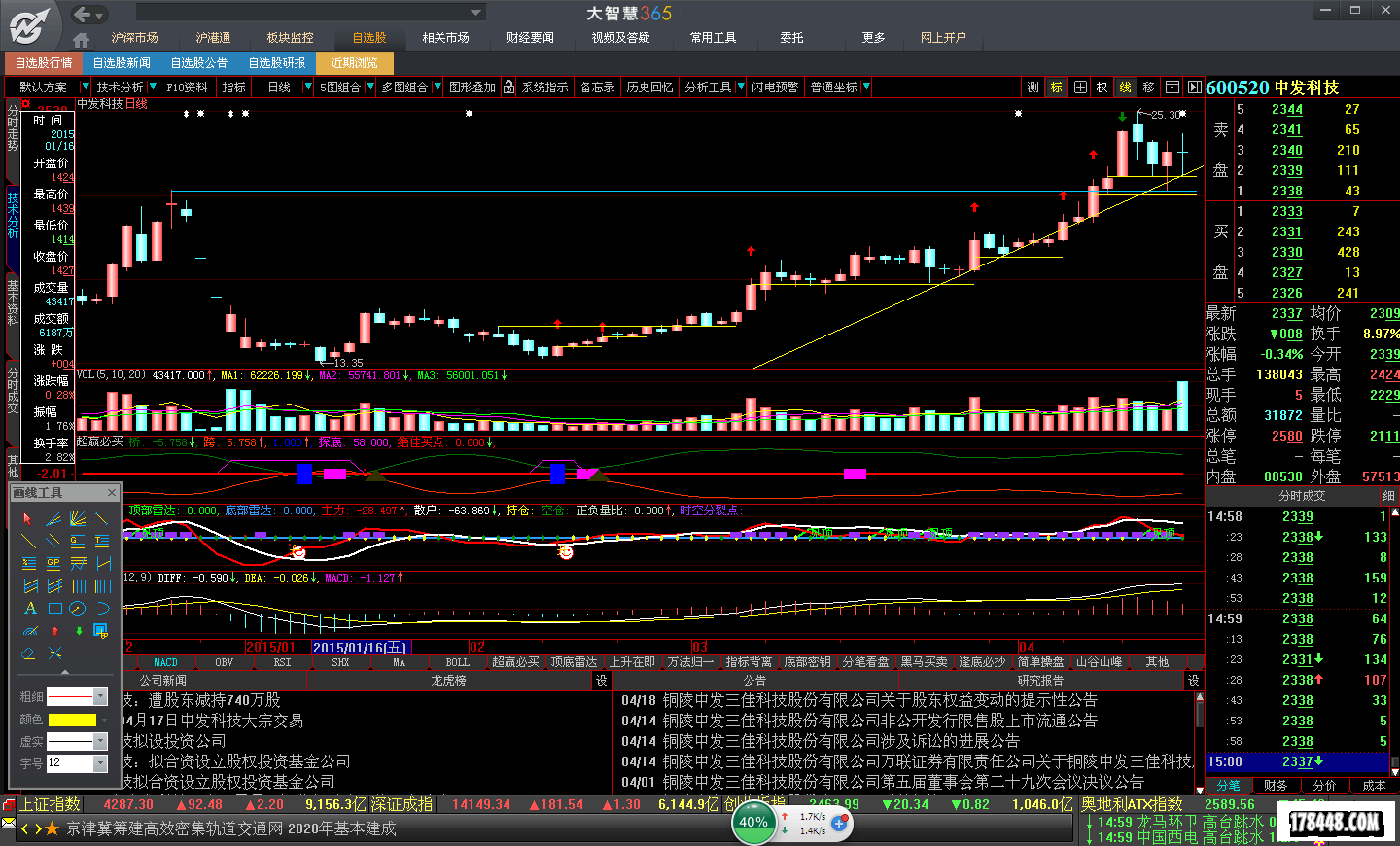Viewport: 1400px width, 846px height.
Task: Open the 粗细 line thickness dropdown
Action: tap(100, 696)
